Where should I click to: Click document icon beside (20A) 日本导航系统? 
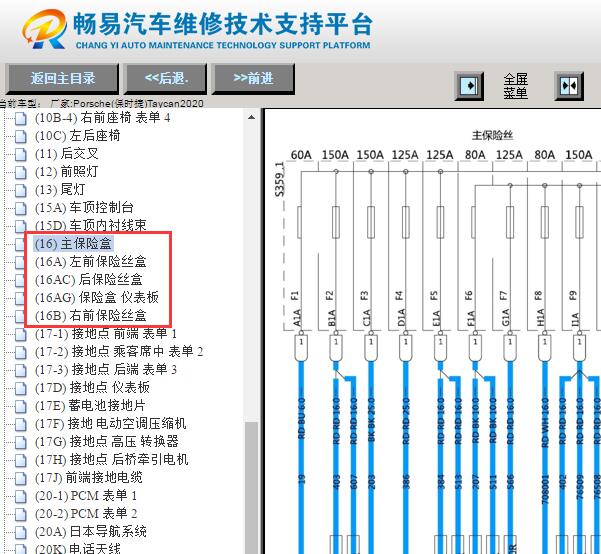pos(21,533)
